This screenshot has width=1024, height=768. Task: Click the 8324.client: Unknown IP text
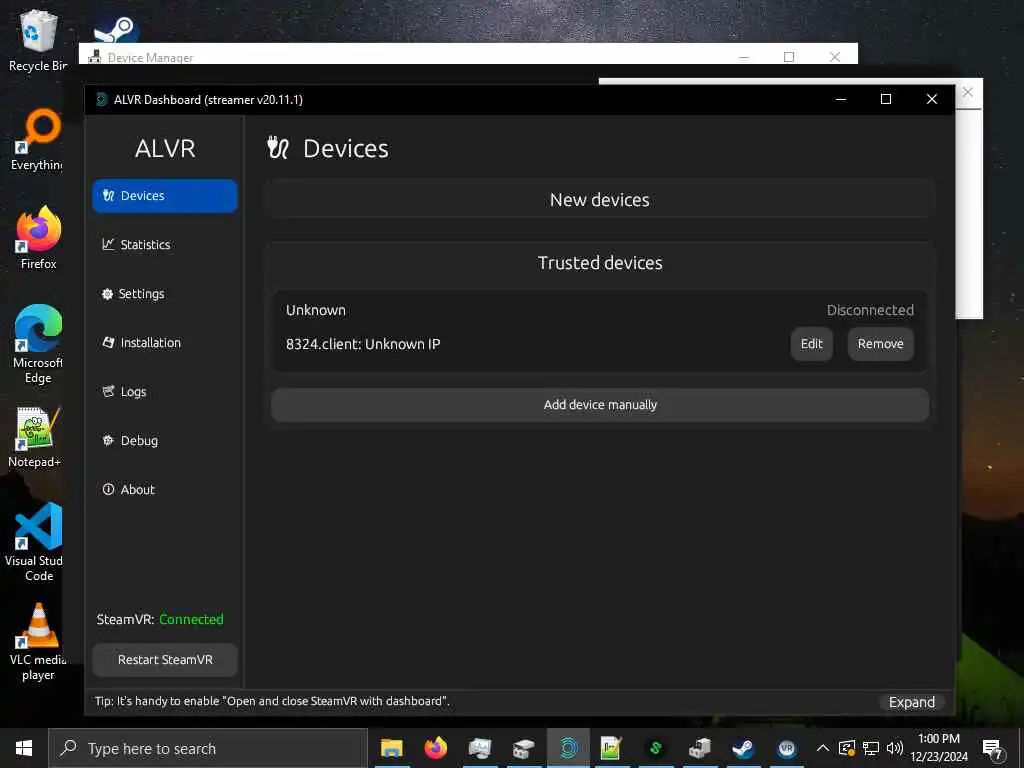point(363,344)
